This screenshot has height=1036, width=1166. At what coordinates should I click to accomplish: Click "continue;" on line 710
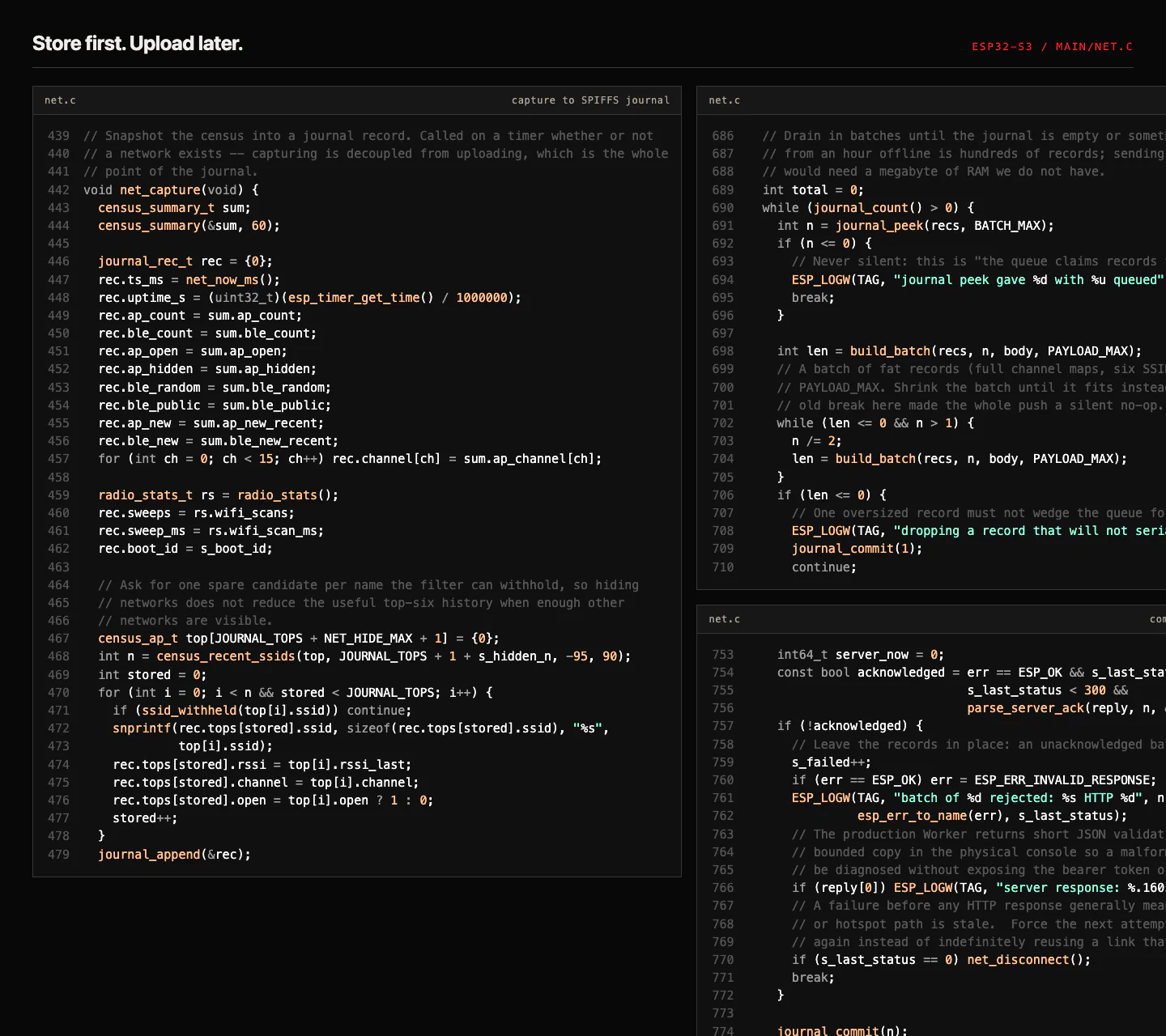coord(823,567)
